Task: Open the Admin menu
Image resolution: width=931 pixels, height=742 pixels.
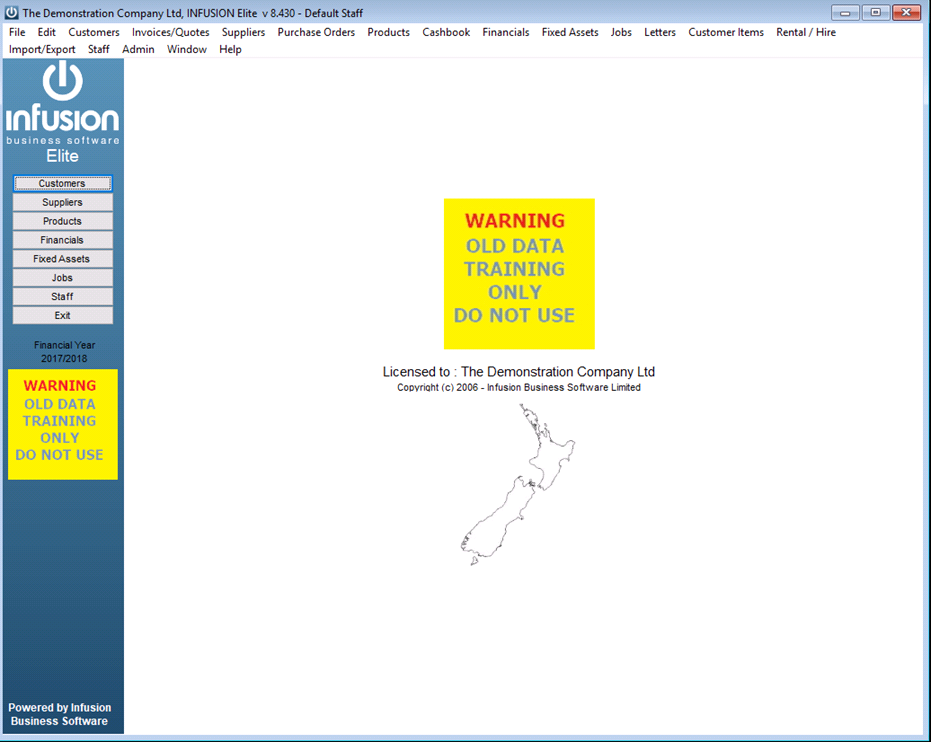Action: point(138,49)
